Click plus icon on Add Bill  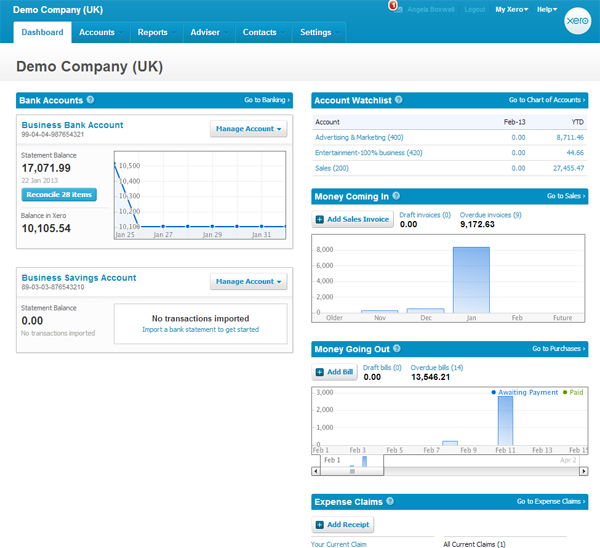(x=320, y=372)
